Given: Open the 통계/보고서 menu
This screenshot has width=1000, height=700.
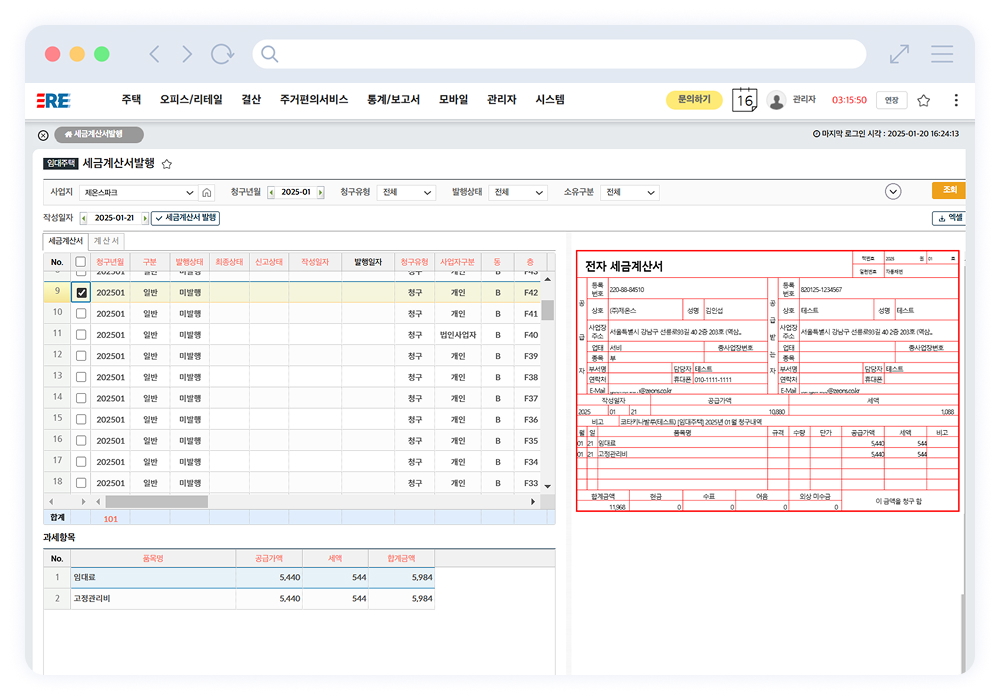Looking at the screenshot, I should tap(393, 100).
